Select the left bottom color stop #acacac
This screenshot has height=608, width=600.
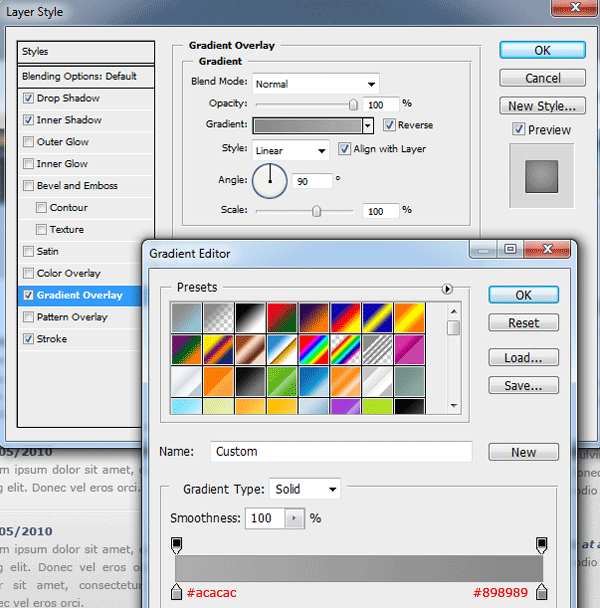click(176, 591)
